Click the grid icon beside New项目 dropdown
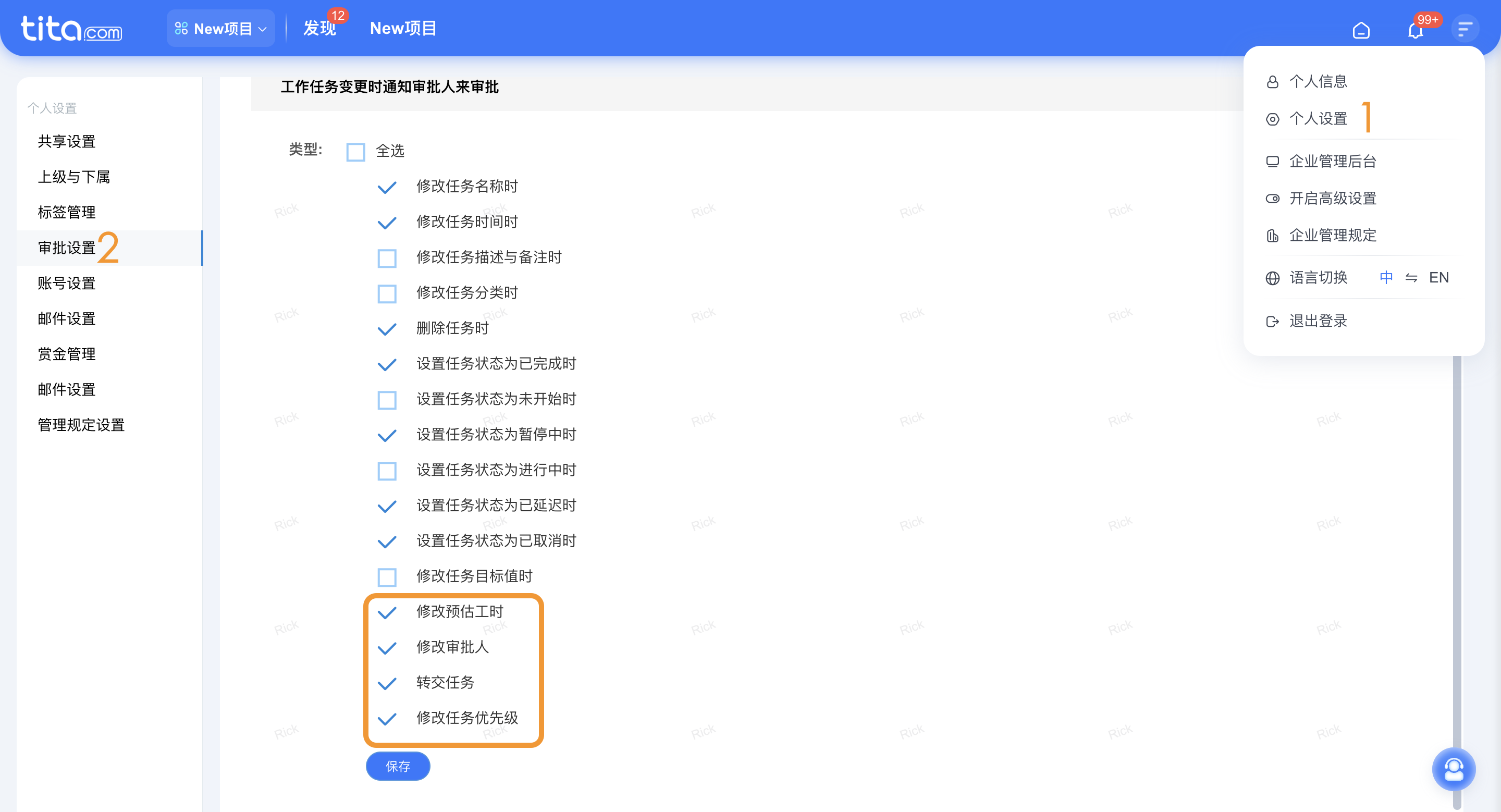 [181, 29]
